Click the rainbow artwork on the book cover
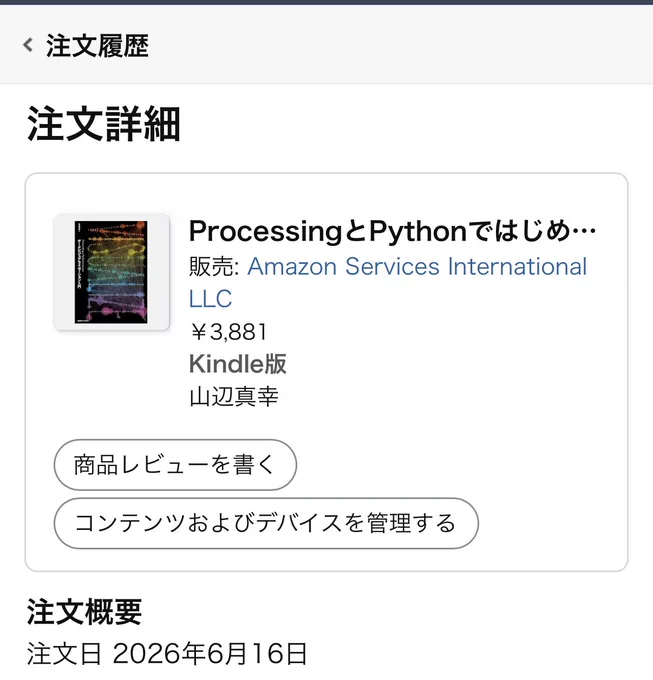653x680 pixels. click(111, 272)
